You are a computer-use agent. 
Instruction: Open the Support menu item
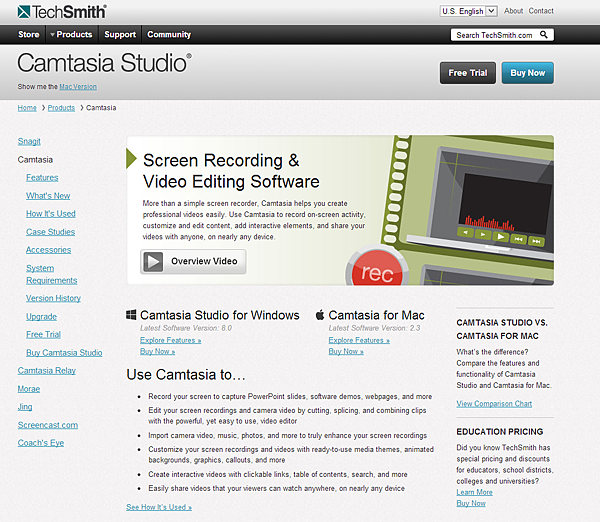(x=120, y=34)
